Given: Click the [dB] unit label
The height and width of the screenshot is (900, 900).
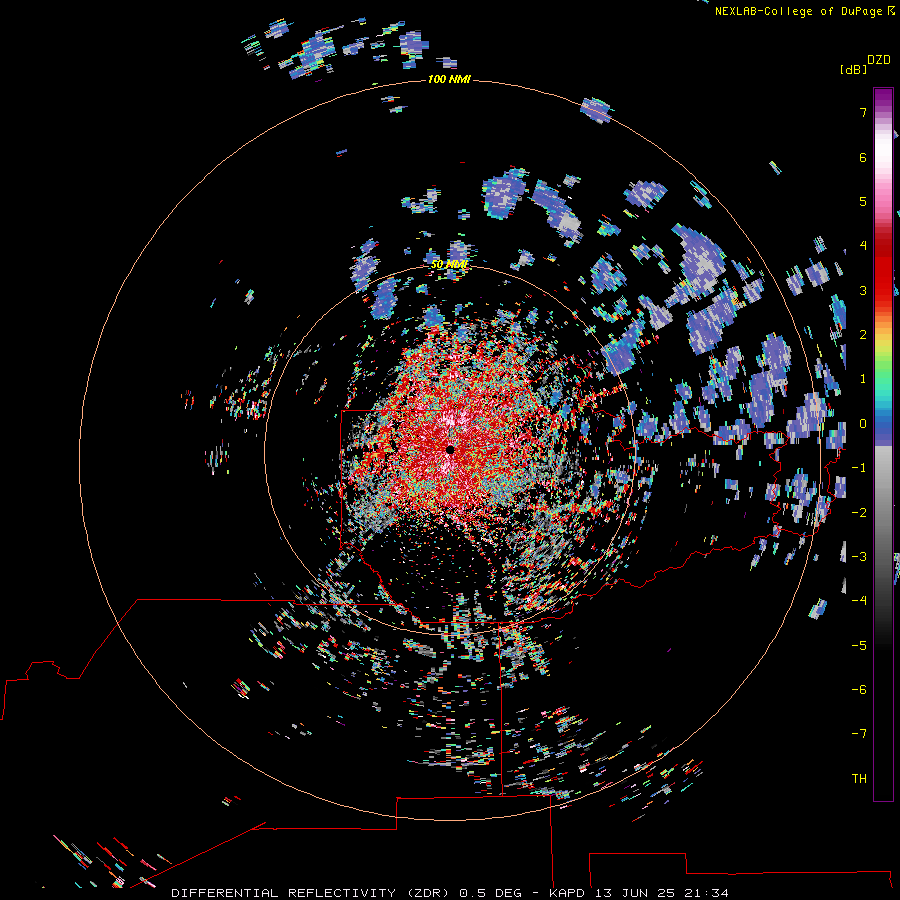Looking at the screenshot, I should pyautogui.click(x=853, y=69).
